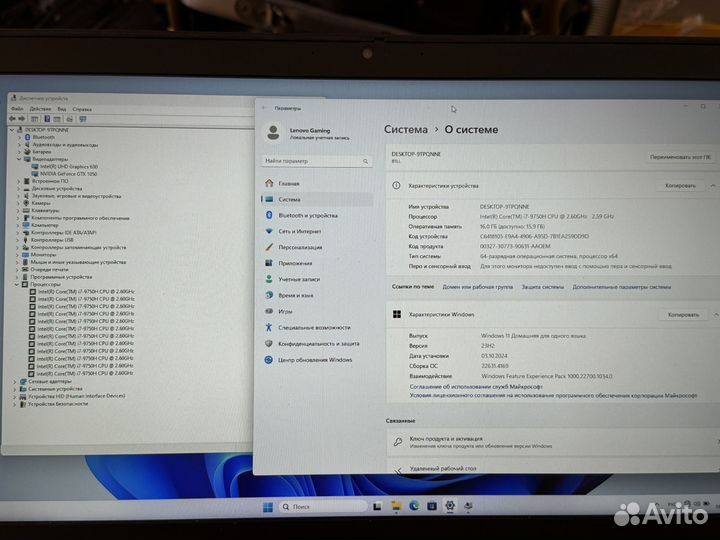
Task: Click the back arrow in Device Manager toolbar
Action: [12, 118]
